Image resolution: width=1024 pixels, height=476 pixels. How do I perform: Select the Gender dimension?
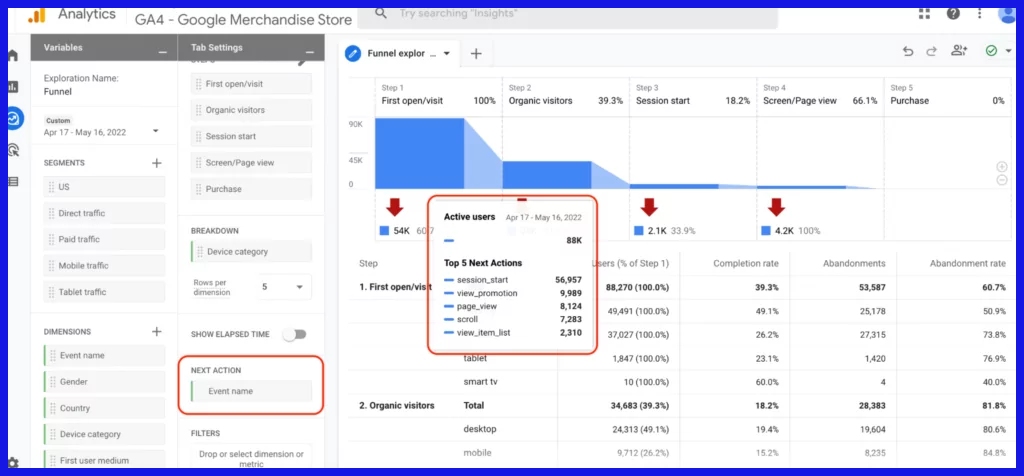[x=104, y=381]
